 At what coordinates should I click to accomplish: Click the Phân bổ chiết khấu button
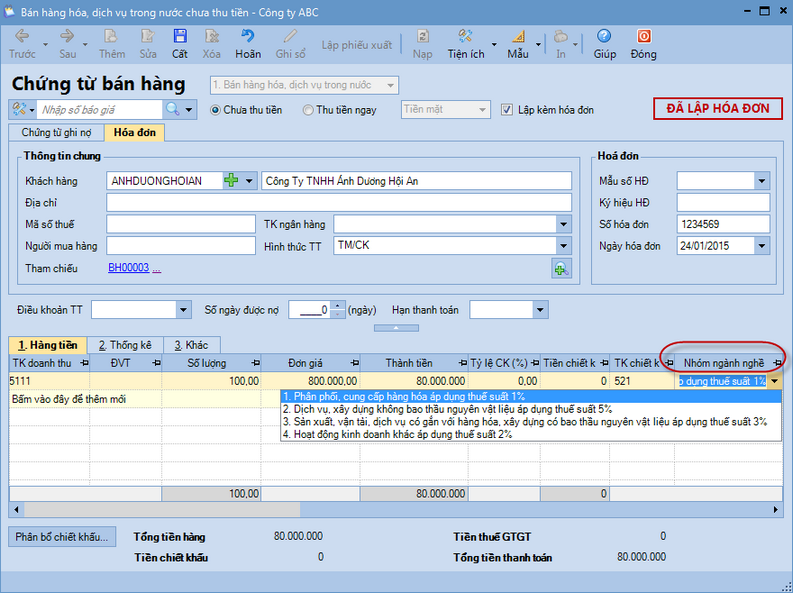pos(62,537)
